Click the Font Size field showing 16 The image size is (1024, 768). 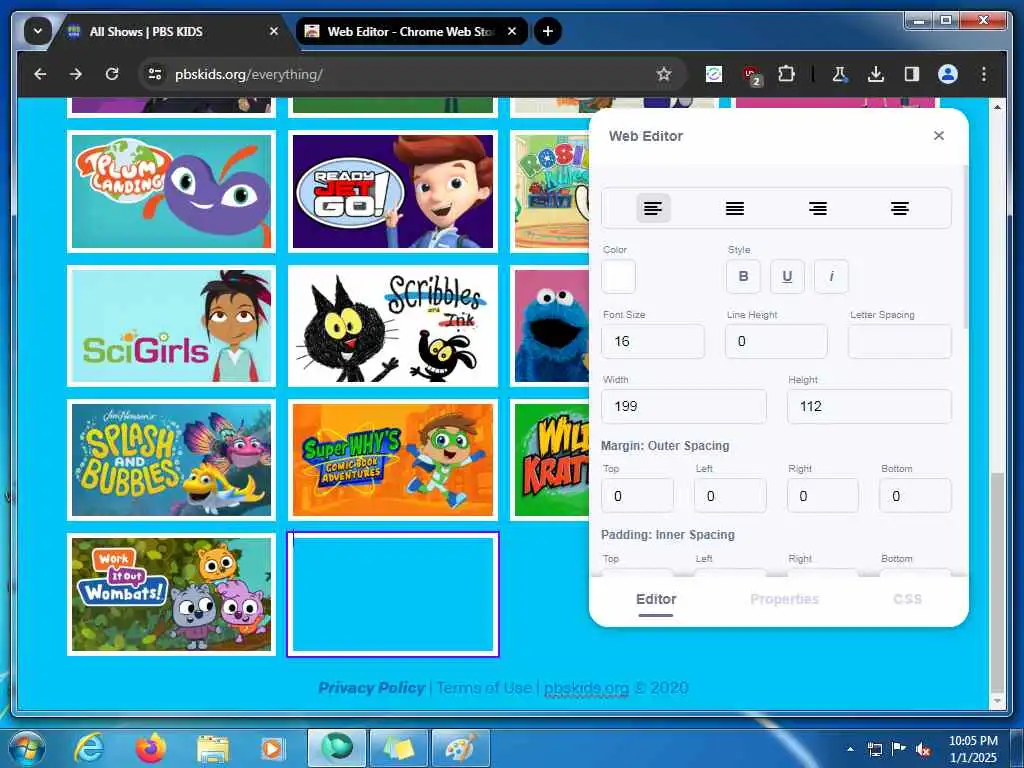click(x=653, y=341)
